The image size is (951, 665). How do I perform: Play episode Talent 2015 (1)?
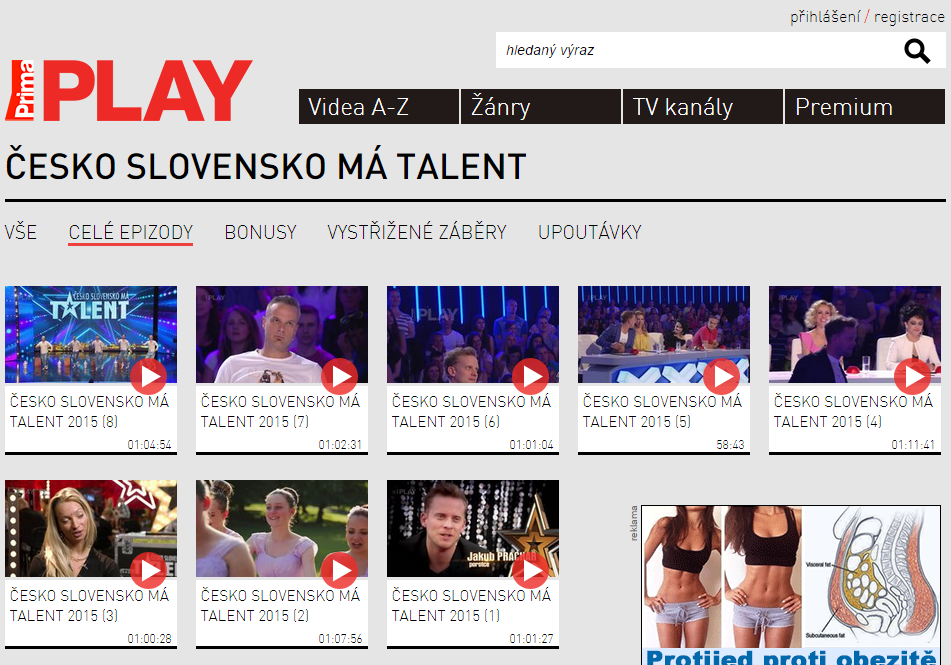click(531, 571)
